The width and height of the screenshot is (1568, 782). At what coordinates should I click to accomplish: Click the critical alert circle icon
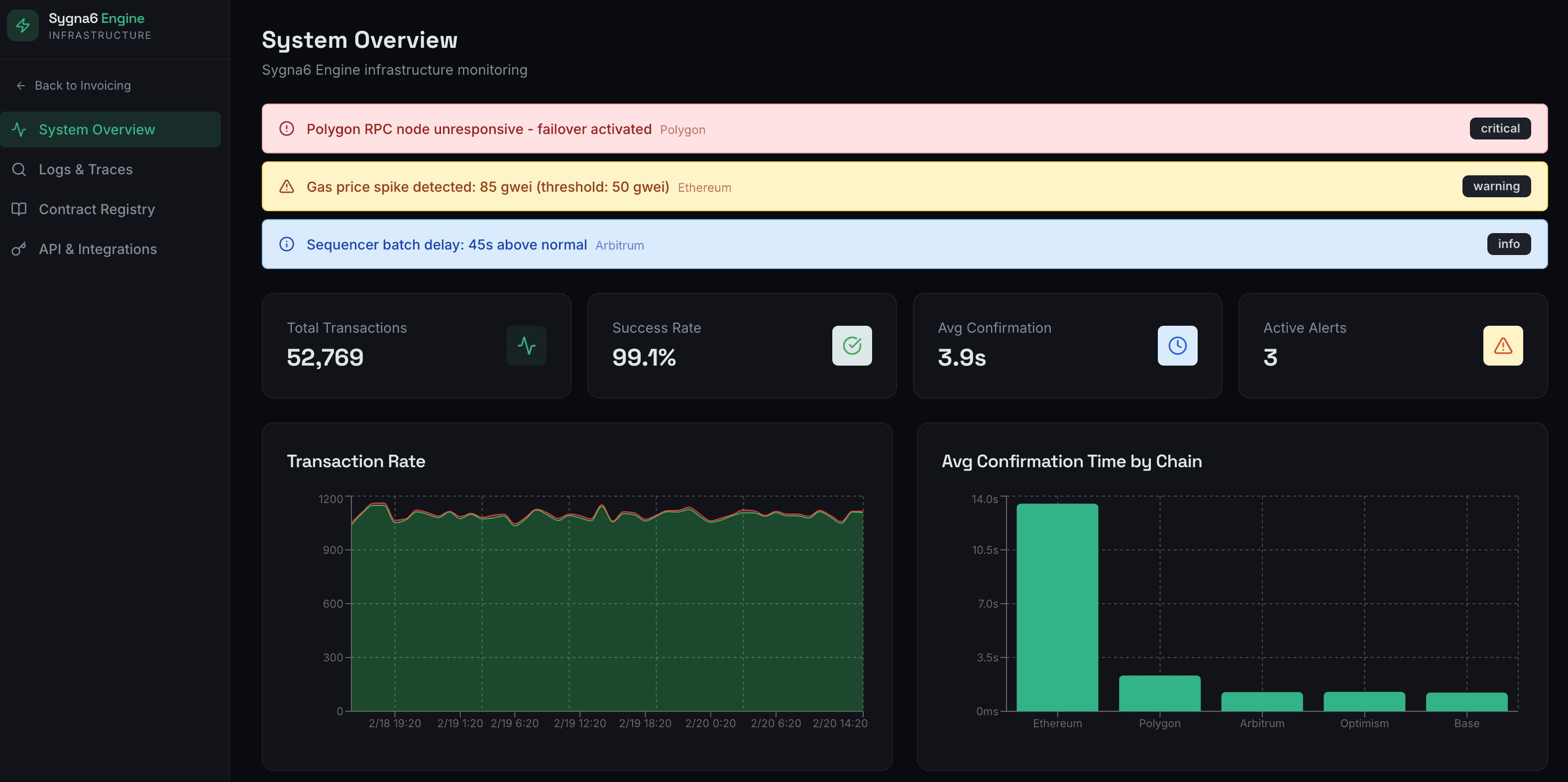286,129
